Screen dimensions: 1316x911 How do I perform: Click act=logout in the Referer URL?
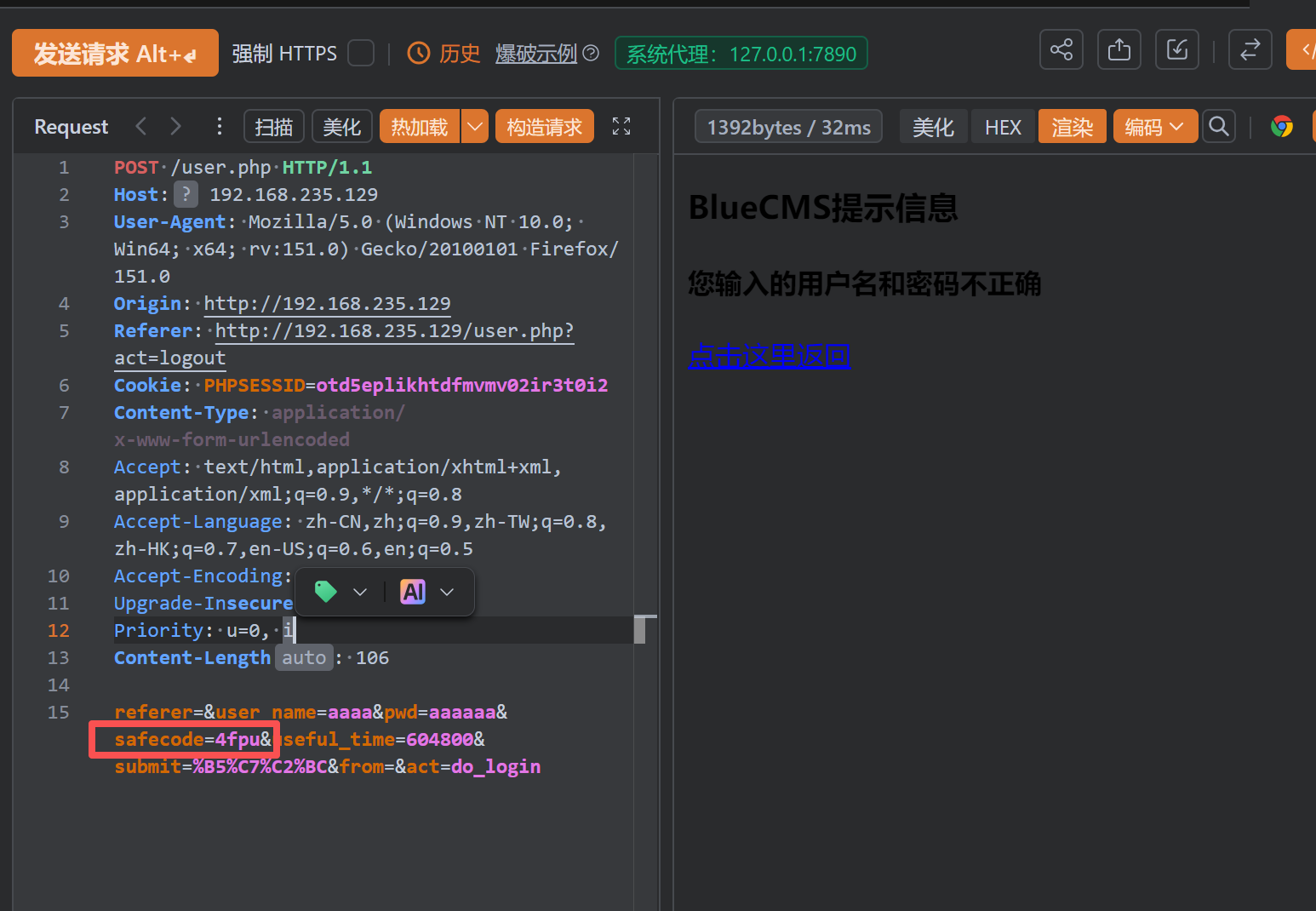tap(170, 358)
